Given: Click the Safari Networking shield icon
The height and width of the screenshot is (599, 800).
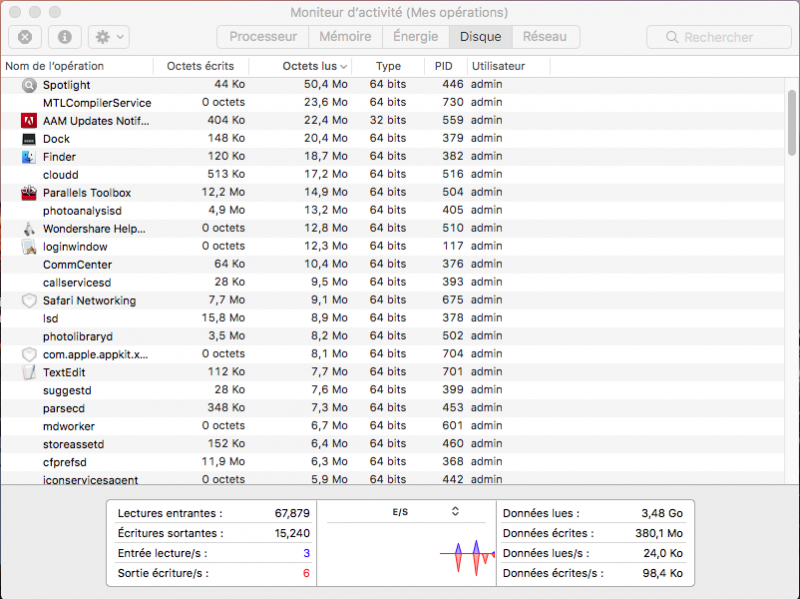Looking at the screenshot, I should (x=29, y=301).
